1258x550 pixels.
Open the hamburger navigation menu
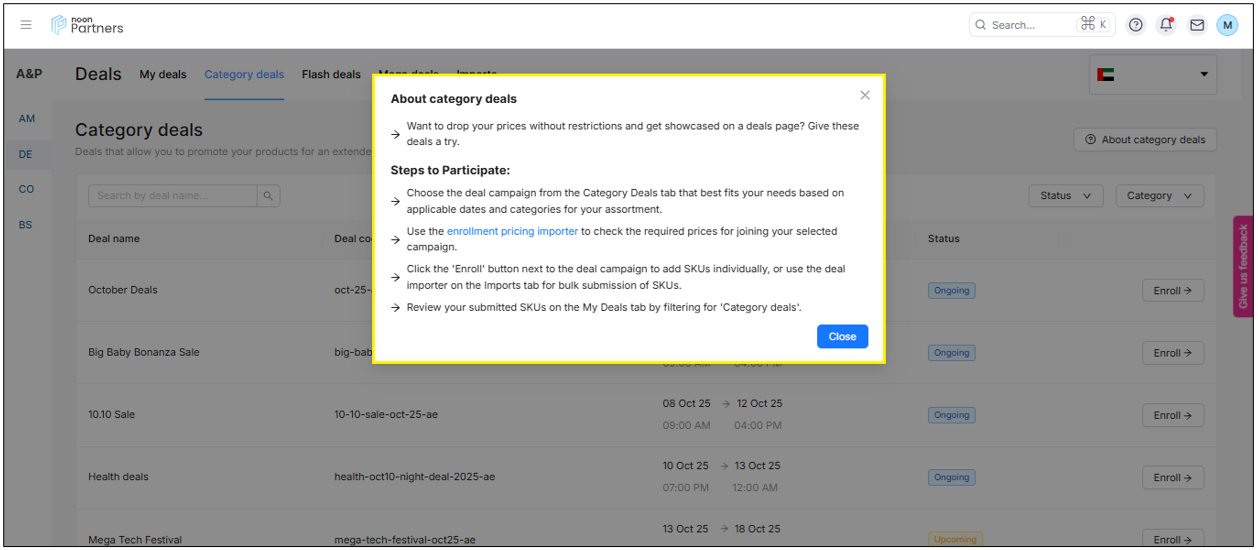point(26,25)
